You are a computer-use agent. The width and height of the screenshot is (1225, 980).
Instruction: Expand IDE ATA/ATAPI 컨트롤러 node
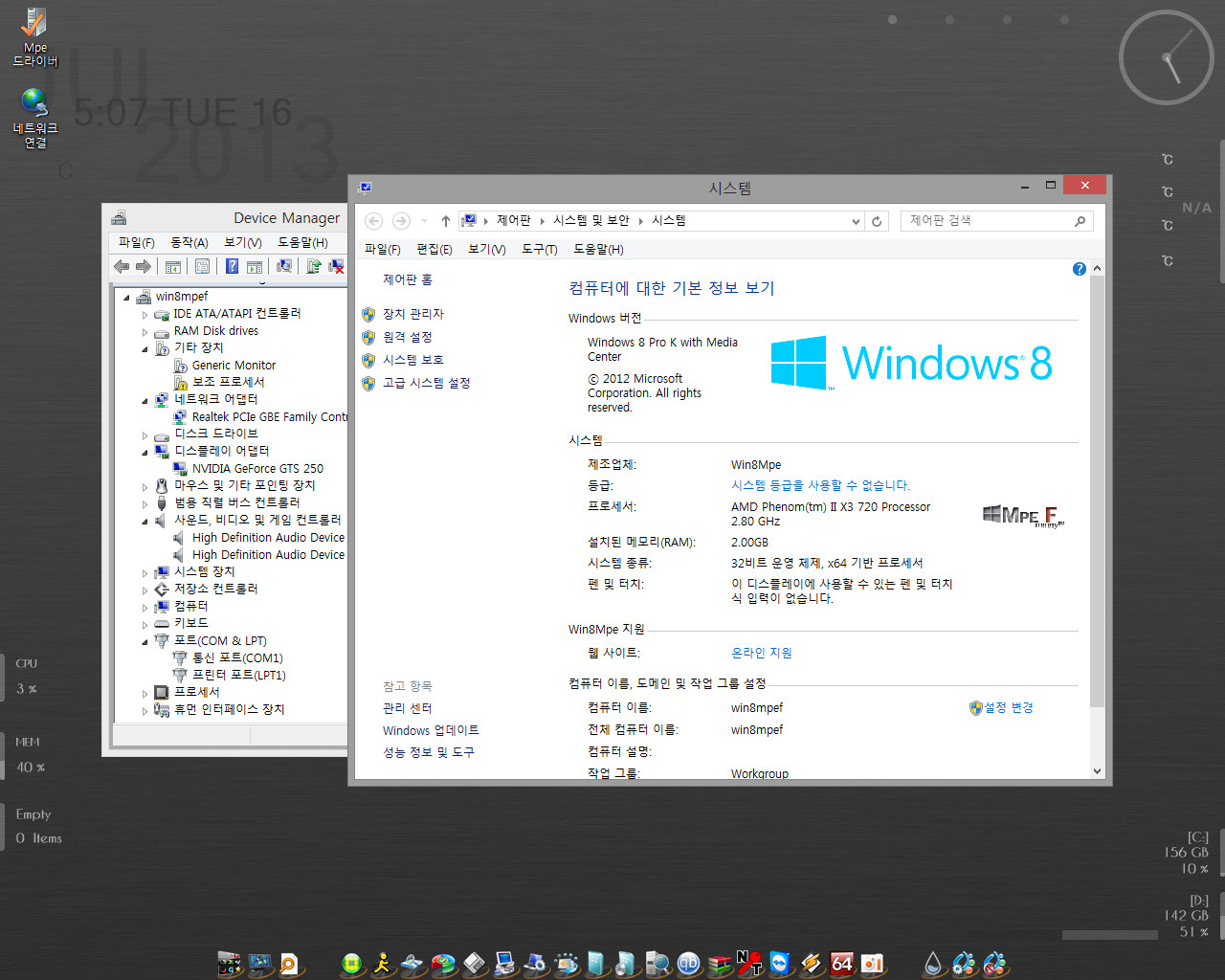145,314
